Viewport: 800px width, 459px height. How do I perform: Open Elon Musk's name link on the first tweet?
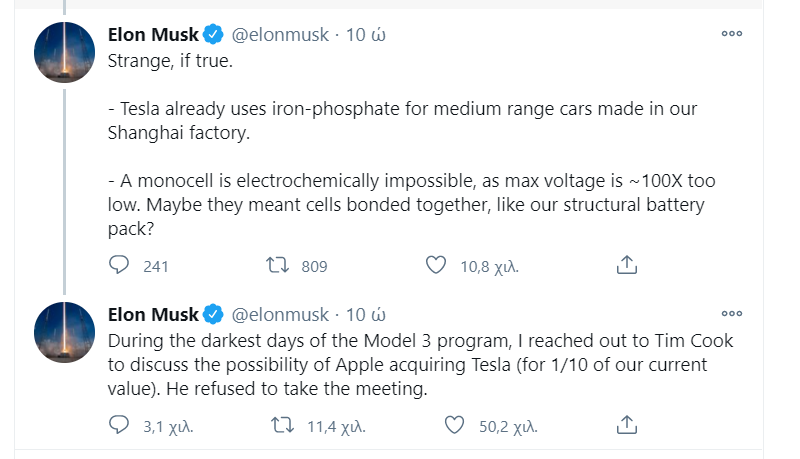(152, 35)
